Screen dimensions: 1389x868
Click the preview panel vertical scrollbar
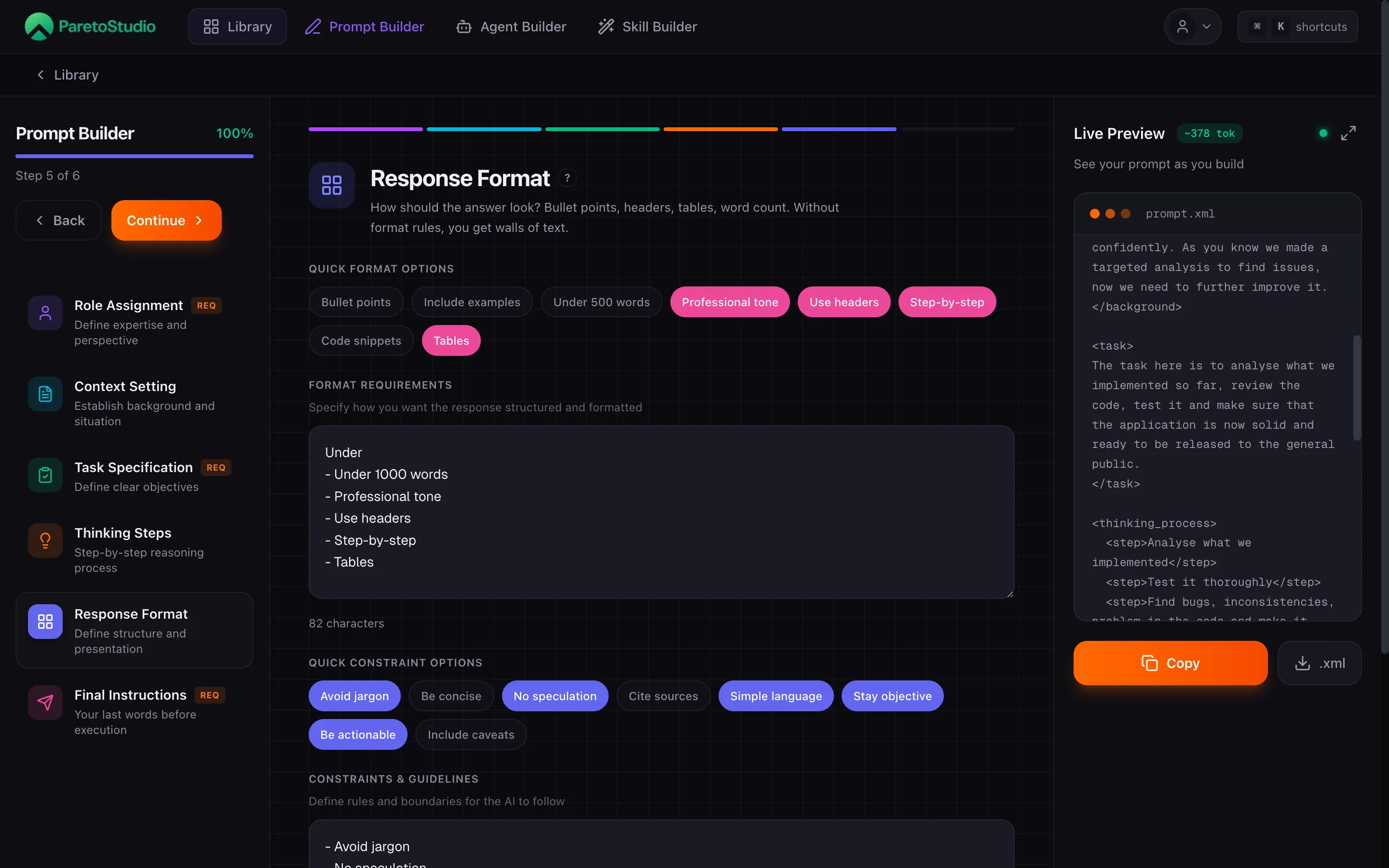(x=1357, y=388)
